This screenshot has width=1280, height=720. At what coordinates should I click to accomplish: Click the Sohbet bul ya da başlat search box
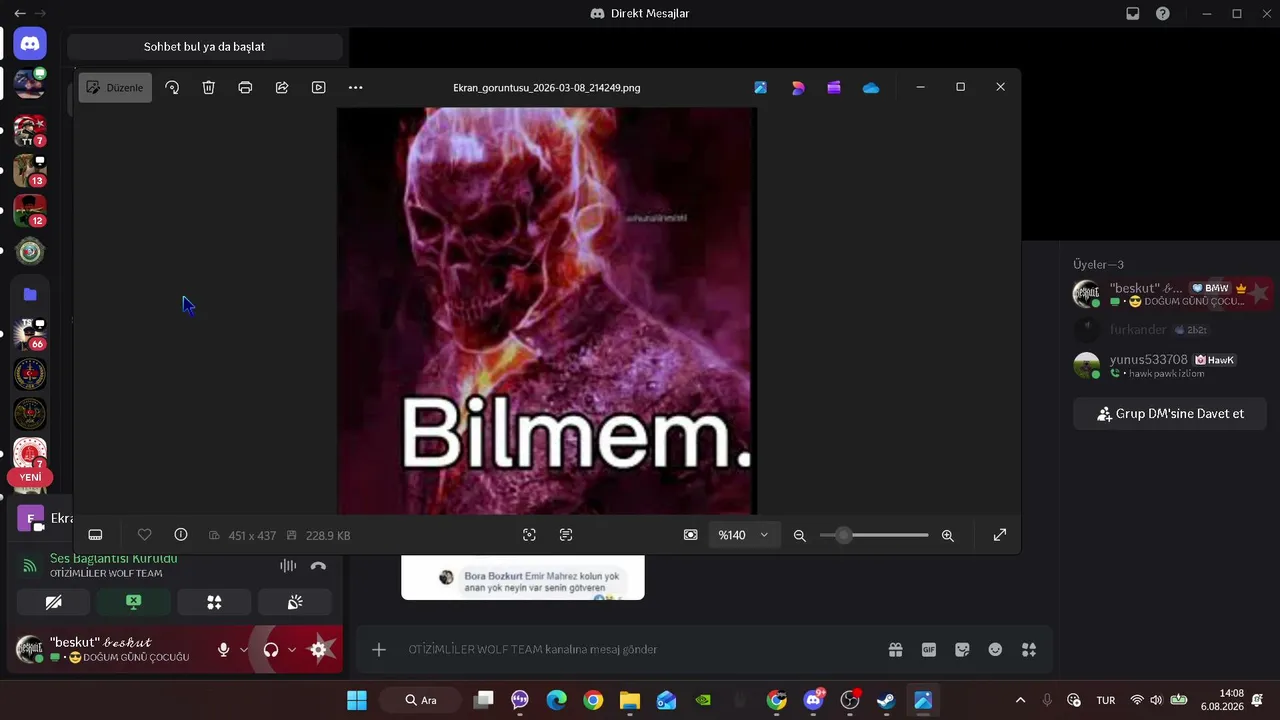204,47
